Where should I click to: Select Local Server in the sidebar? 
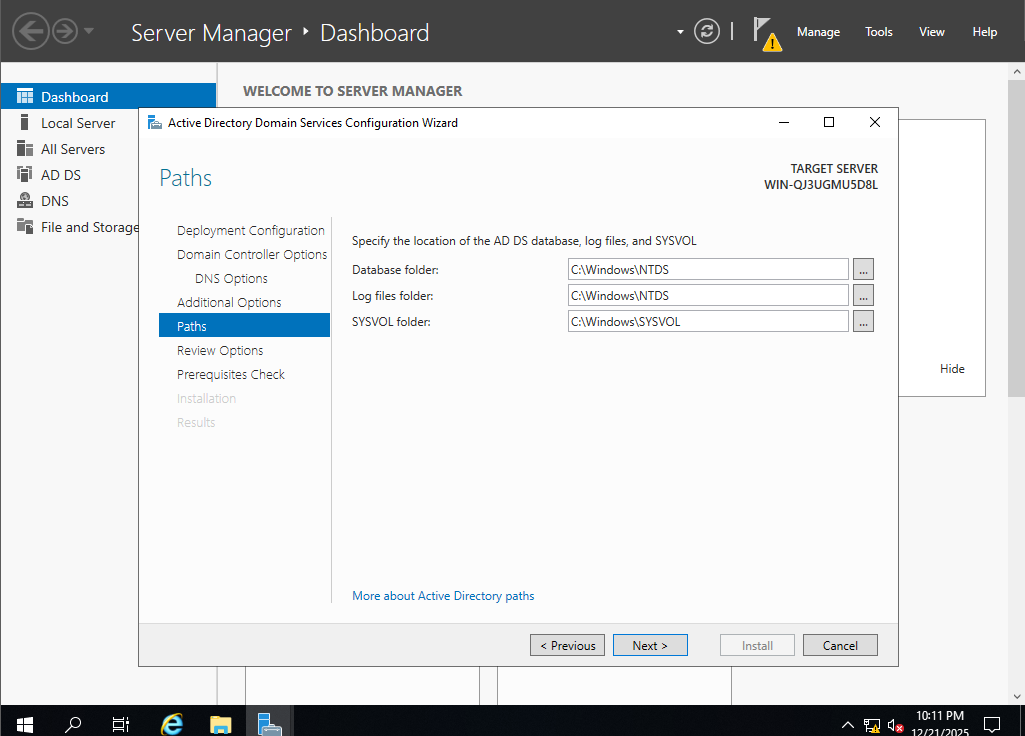point(78,123)
